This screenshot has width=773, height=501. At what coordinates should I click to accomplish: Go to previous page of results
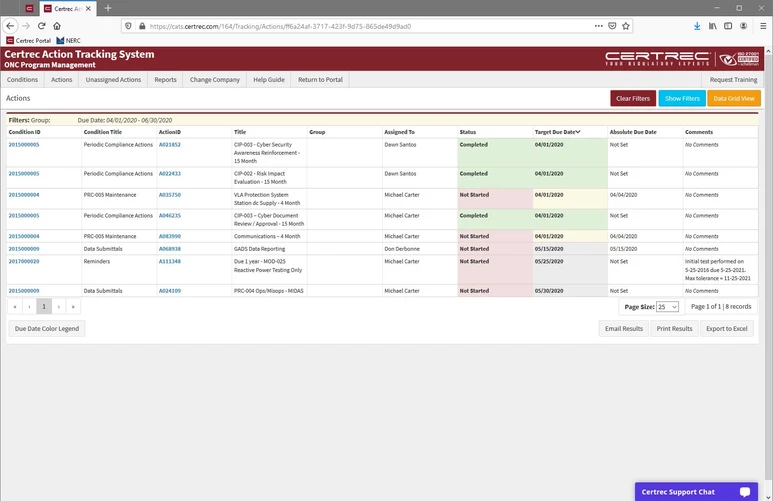30,307
